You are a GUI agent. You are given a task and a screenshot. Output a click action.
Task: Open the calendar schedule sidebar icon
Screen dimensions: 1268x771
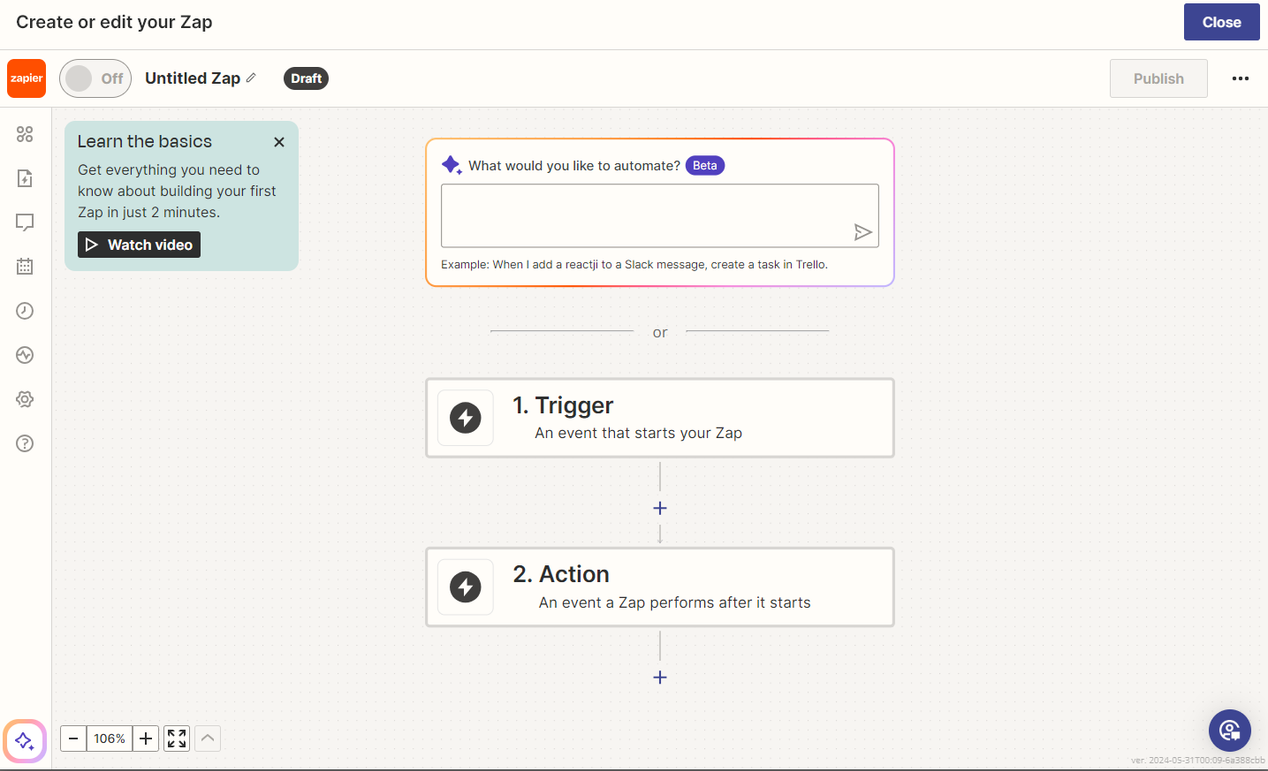25,266
